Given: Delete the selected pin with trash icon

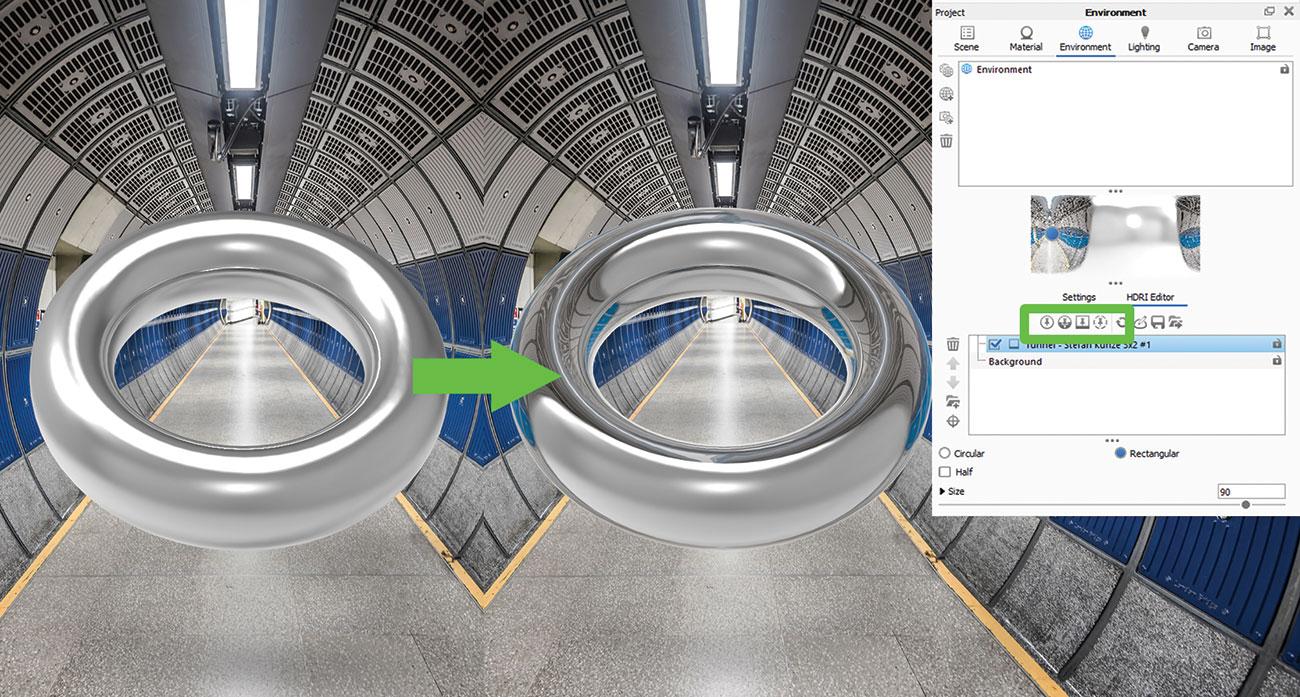Looking at the screenshot, I should coord(952,344).
